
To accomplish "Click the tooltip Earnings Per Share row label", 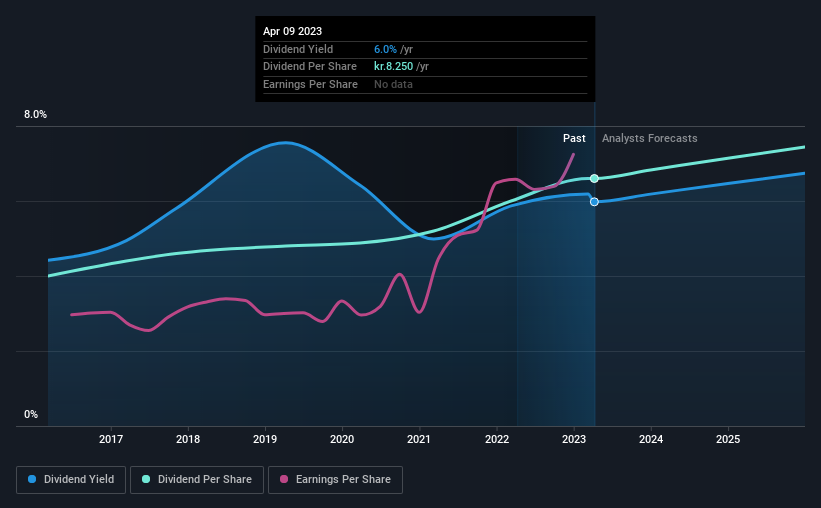I will tap(310, 84).
